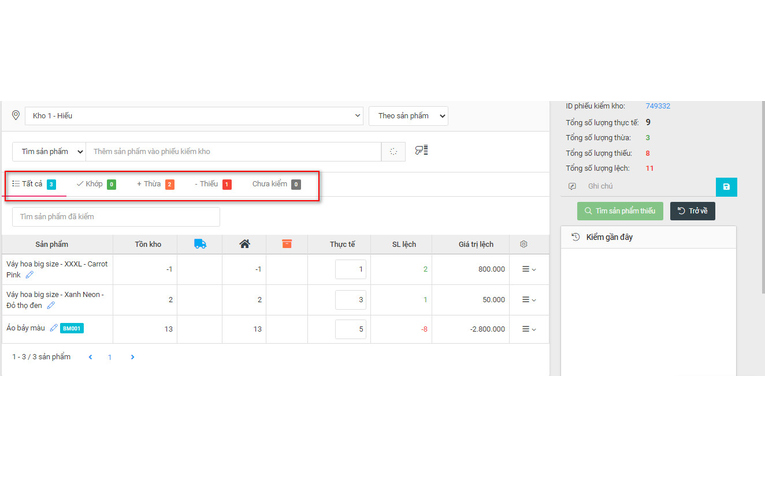Click actual quantity field showing 5
Viewport: 765px width, 478px height.
(x=350, y=329)
